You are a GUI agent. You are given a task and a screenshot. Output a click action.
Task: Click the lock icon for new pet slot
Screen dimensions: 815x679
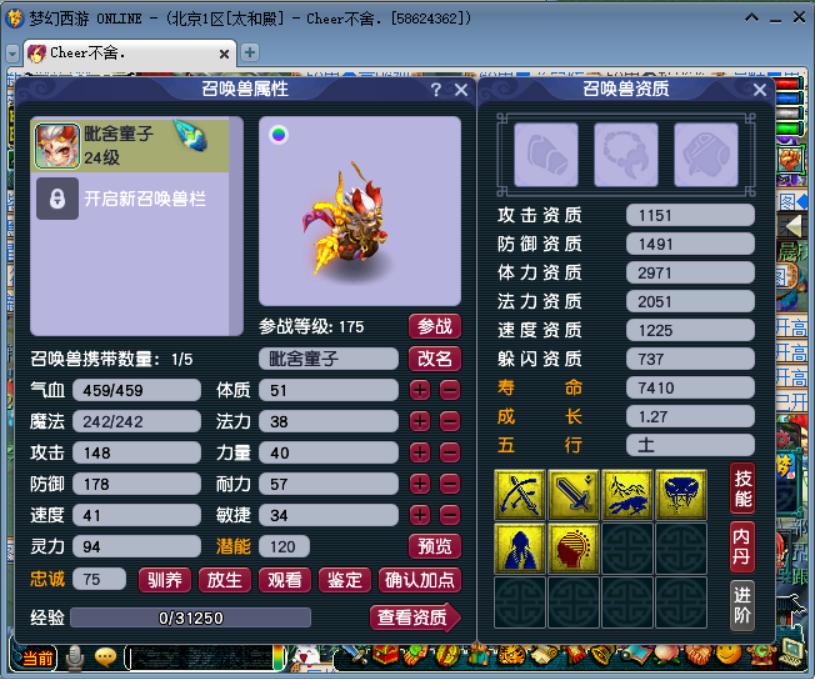[57, 199]
